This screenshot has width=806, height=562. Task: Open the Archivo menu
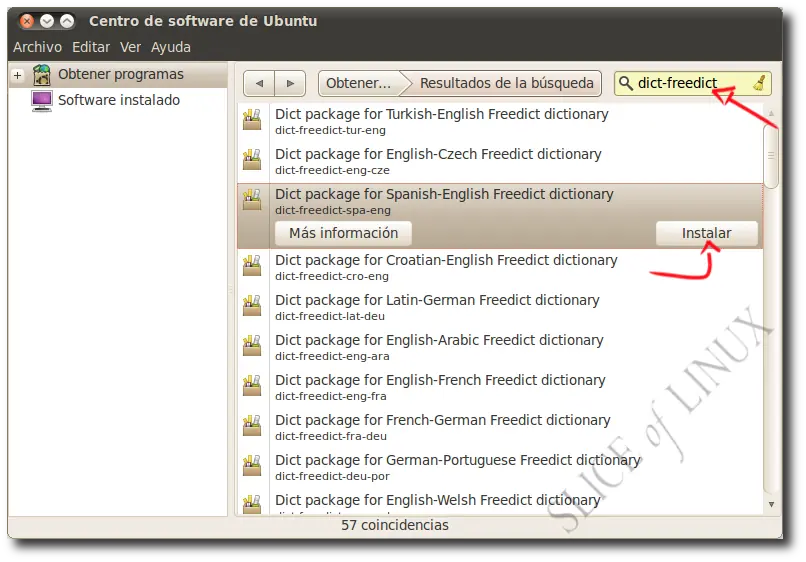coord(37,47)
